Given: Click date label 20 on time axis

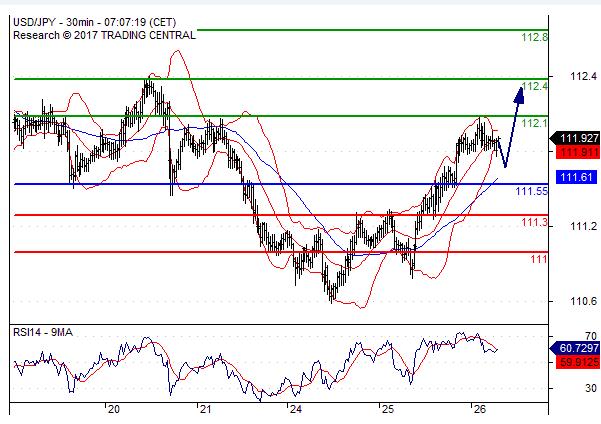Looking at the screenshot, I should tap(113, 409).
